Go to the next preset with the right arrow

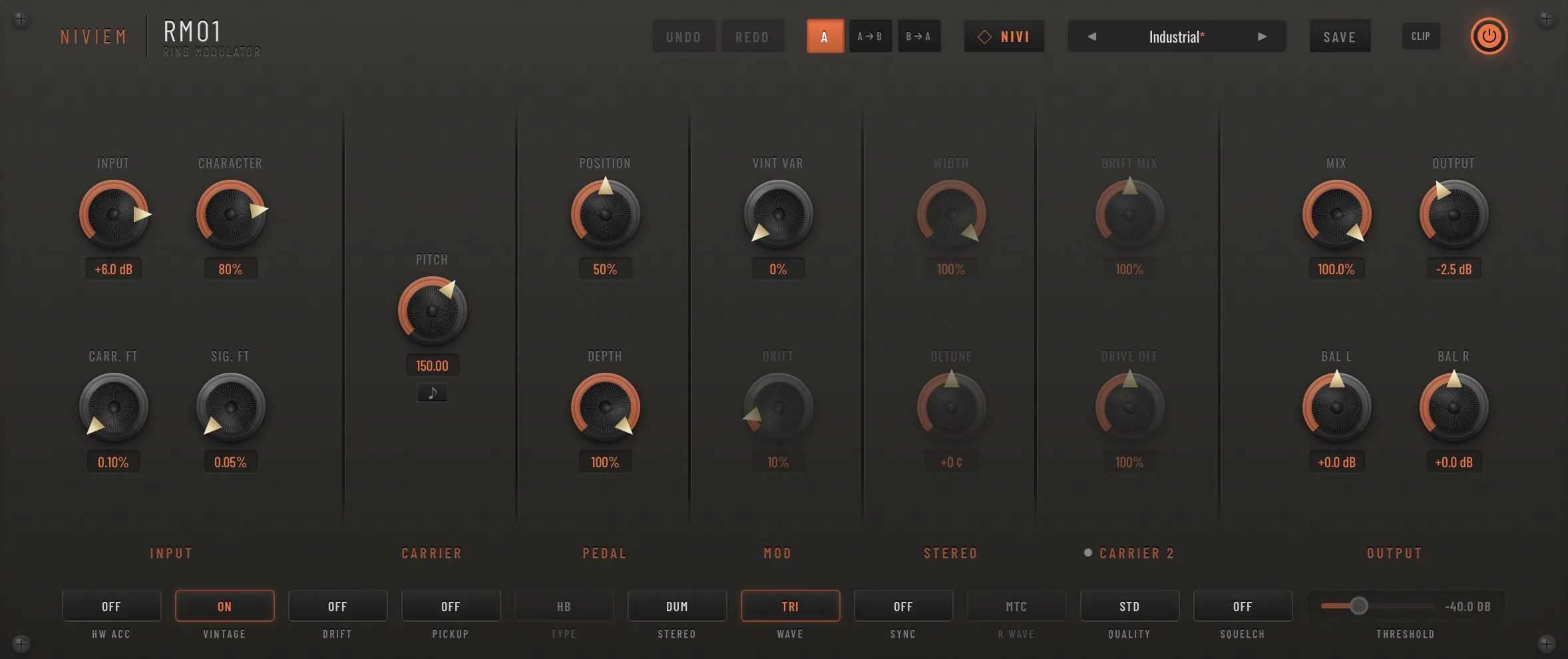[x=1262, y=37]
